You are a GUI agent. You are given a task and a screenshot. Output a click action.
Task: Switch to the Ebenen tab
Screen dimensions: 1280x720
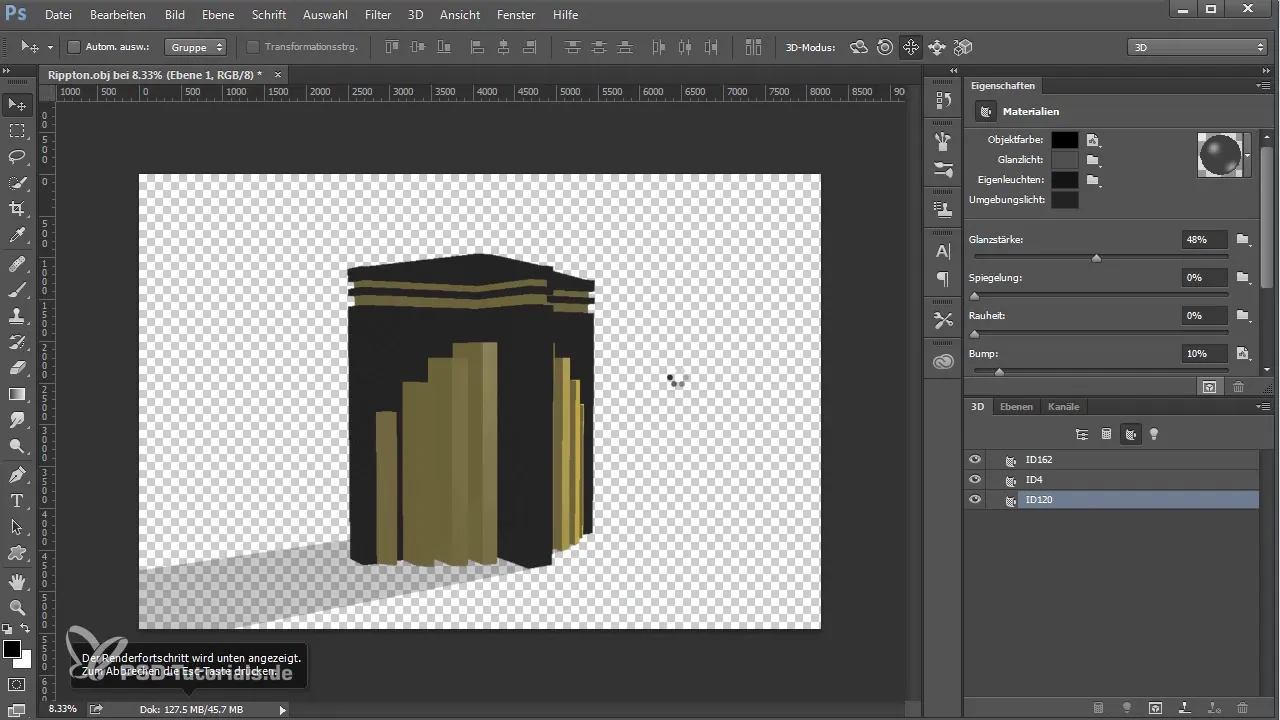click(x=1016, y=407)
